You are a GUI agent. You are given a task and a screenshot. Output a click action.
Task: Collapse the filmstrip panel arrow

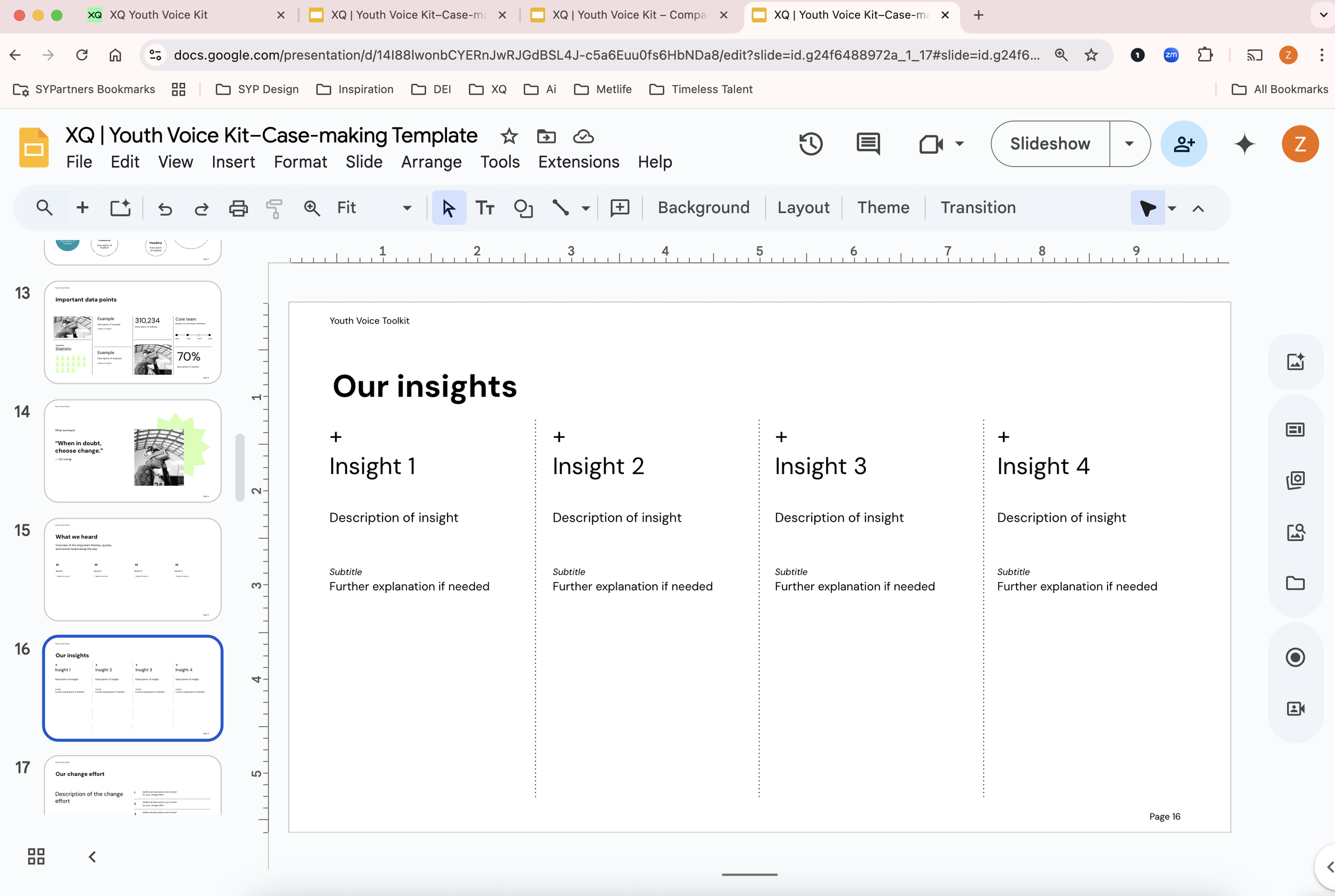click(92, 856)
